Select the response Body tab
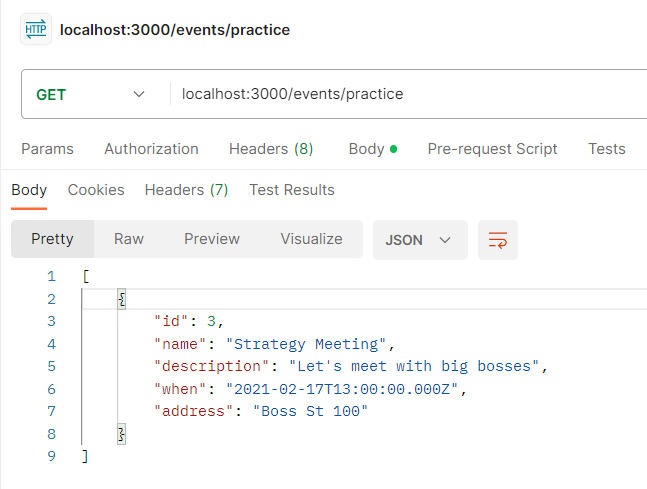Screen dimensions: 647x489 coord(29,190)
